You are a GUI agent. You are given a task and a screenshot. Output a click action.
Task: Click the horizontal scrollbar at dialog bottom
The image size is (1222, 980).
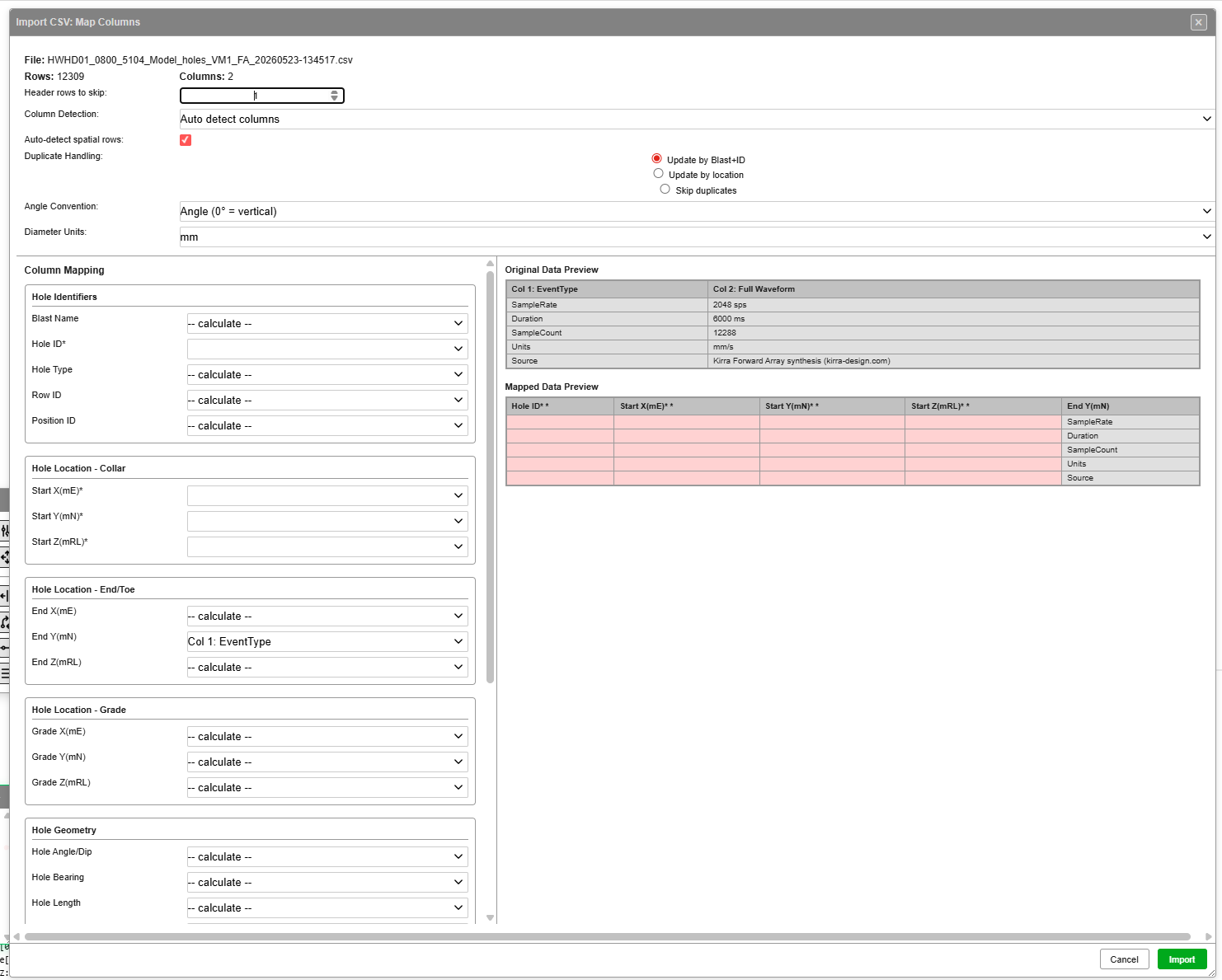(x=608, y=936)
